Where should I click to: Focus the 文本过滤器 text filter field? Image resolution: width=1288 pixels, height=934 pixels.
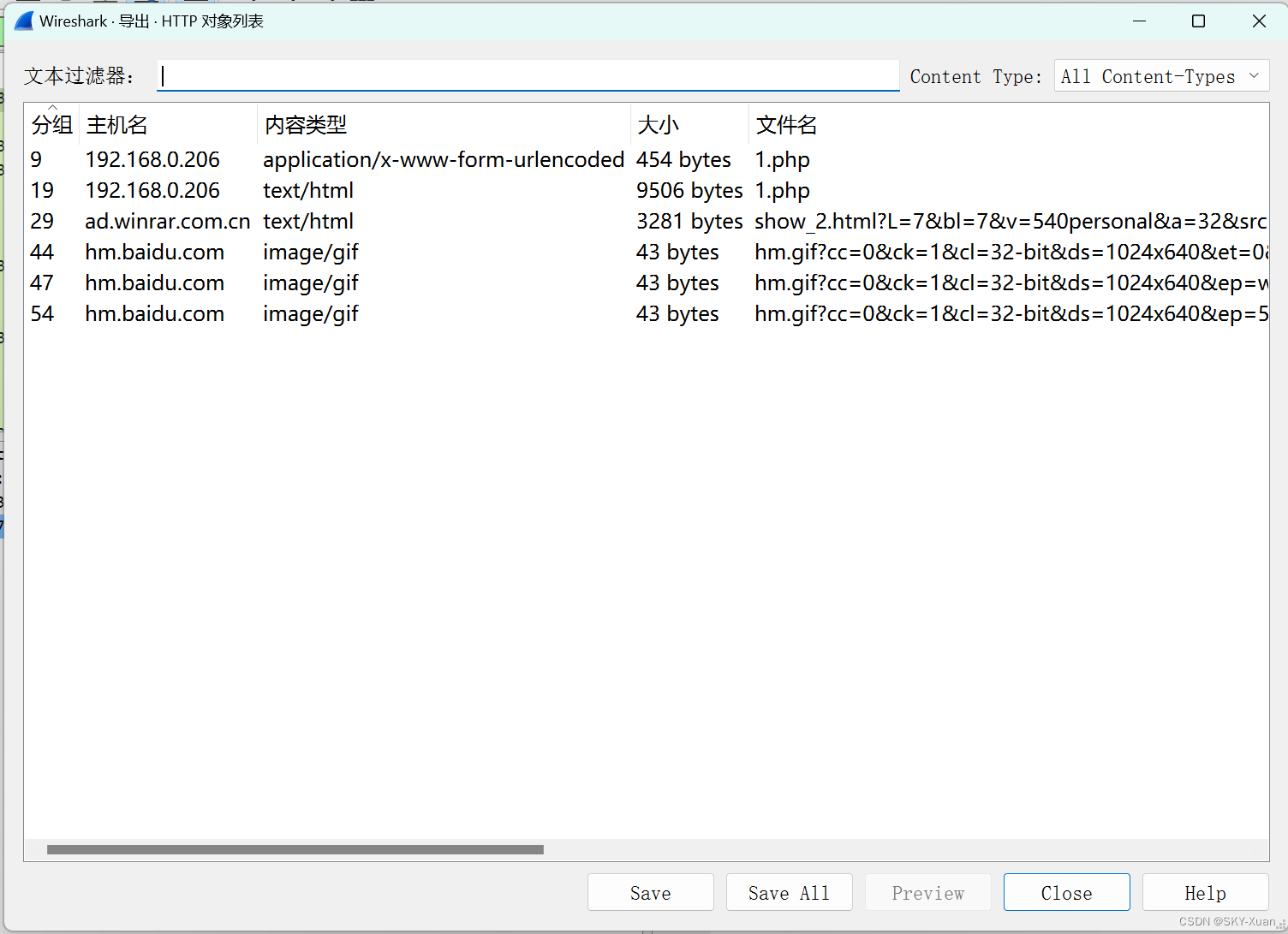coord(528,76)
